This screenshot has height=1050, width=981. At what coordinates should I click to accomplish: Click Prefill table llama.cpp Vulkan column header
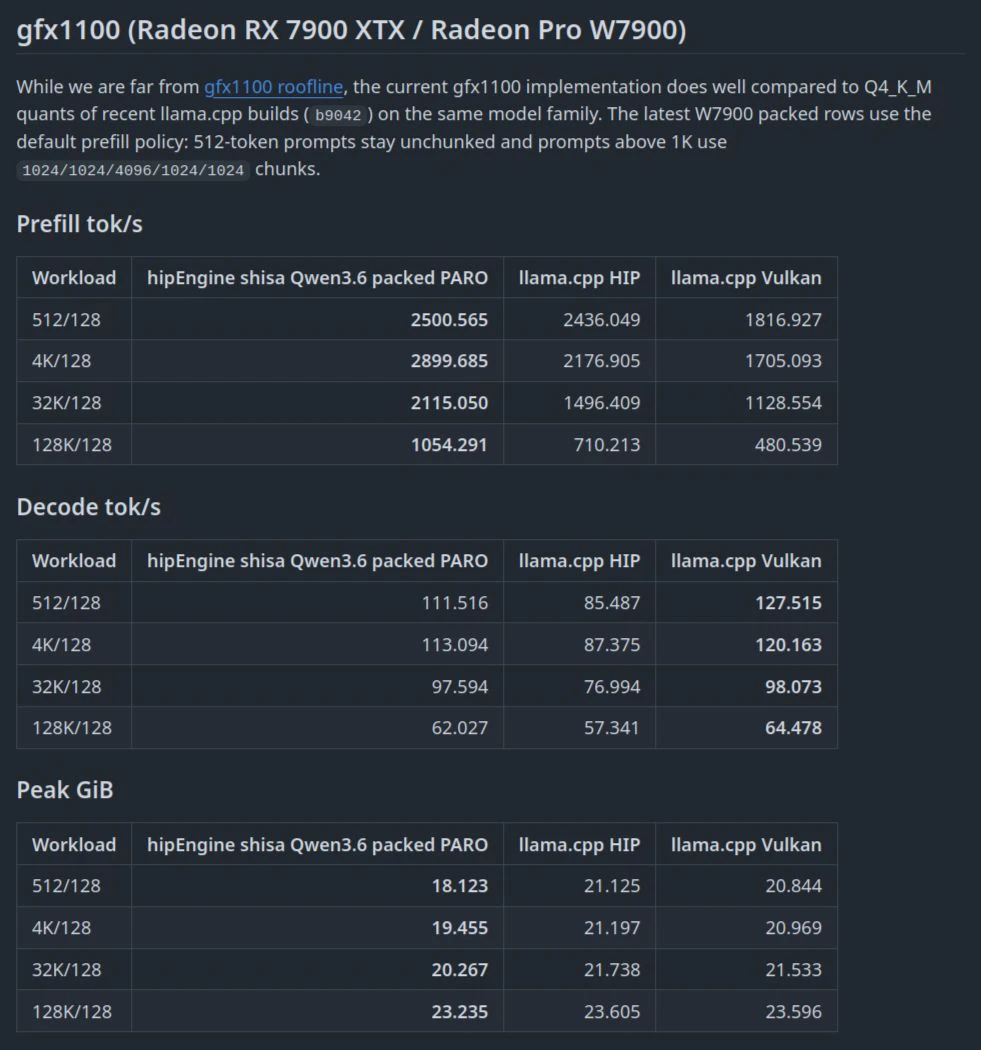coord(746,277)
